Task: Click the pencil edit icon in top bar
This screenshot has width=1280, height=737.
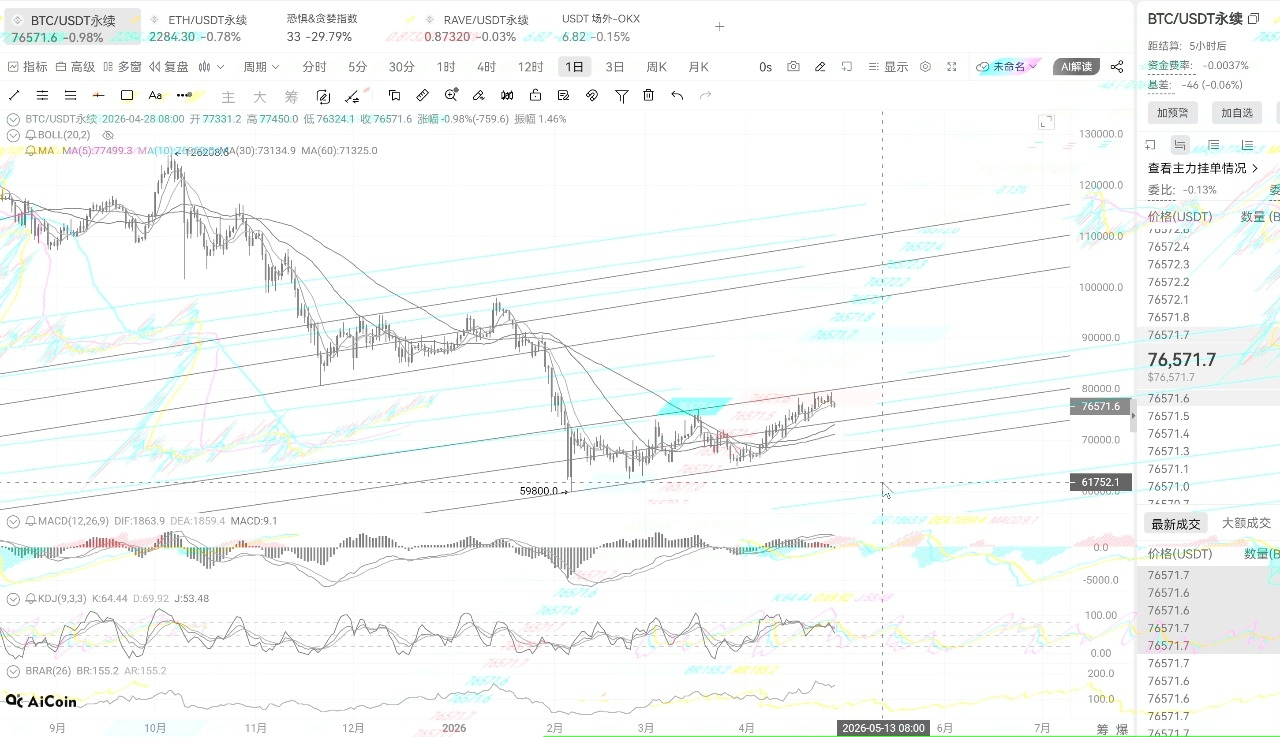Action: point(820,67)
